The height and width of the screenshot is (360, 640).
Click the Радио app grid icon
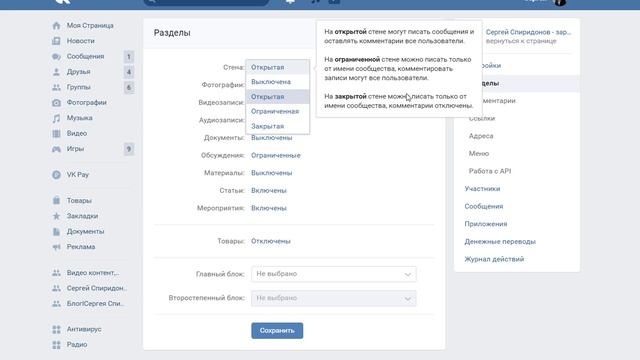pos(56,344)
